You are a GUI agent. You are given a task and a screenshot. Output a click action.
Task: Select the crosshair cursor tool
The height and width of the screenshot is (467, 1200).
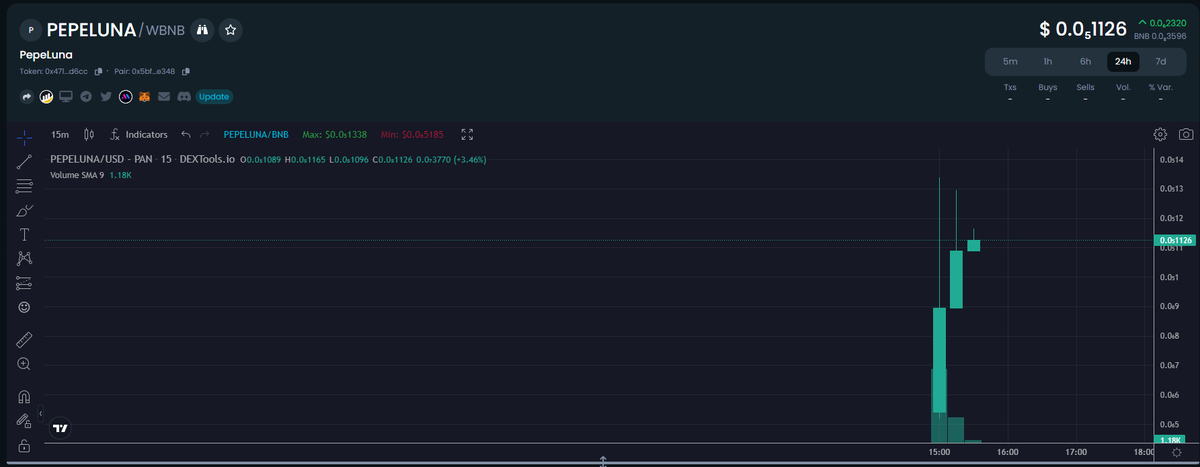coord(24,136)
